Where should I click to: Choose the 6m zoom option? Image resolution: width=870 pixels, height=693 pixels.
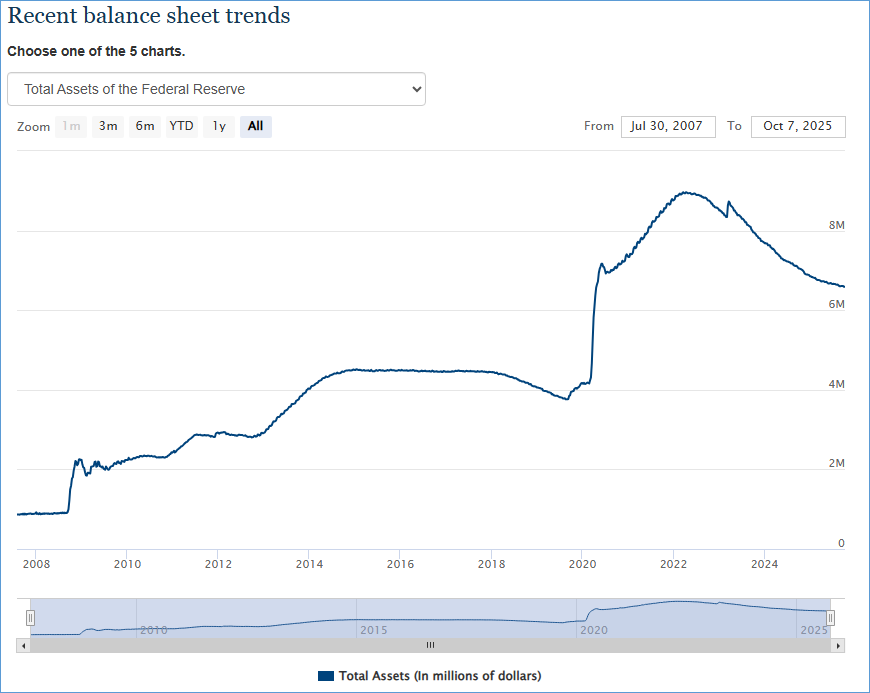pyautogui.click(x=145, y=126)
